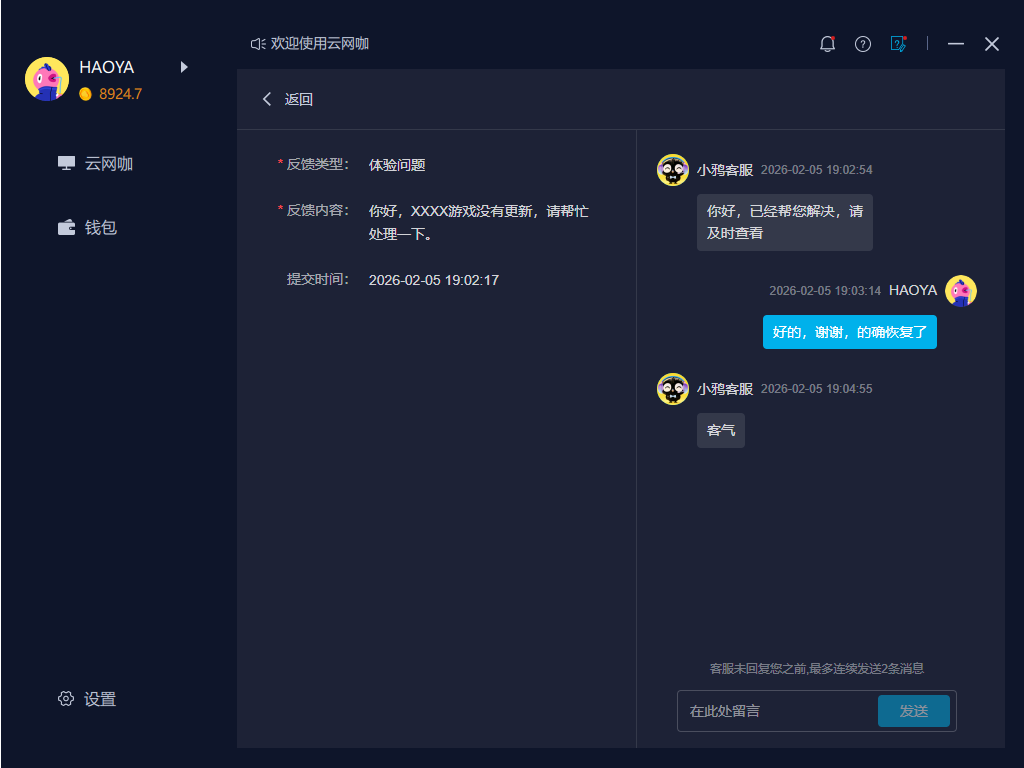Open the 钱包 sidebar menu item
The height and width of the screenshot is (768, 1024).
100,228
